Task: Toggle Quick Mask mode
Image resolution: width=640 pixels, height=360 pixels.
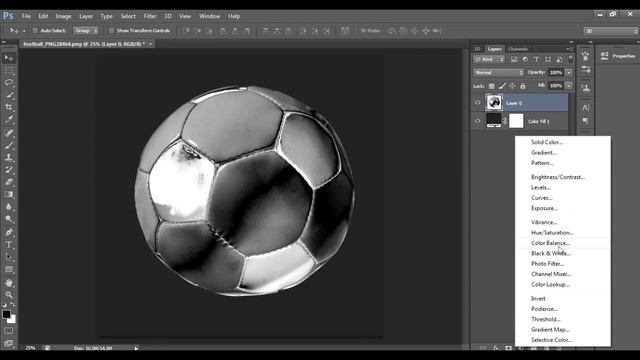Action: point(9,331)
